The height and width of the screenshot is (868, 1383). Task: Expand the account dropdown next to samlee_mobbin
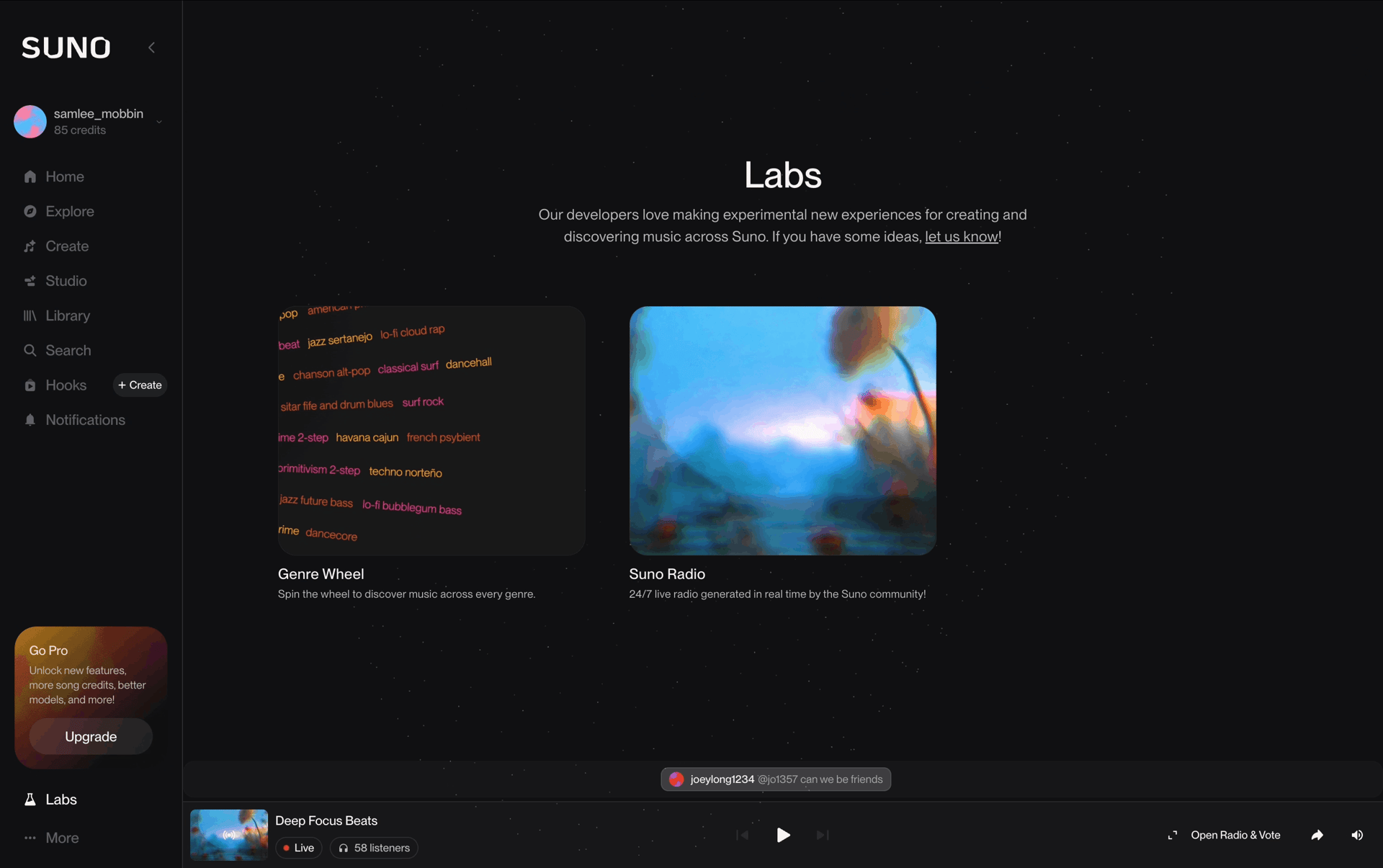coord(159,122)
